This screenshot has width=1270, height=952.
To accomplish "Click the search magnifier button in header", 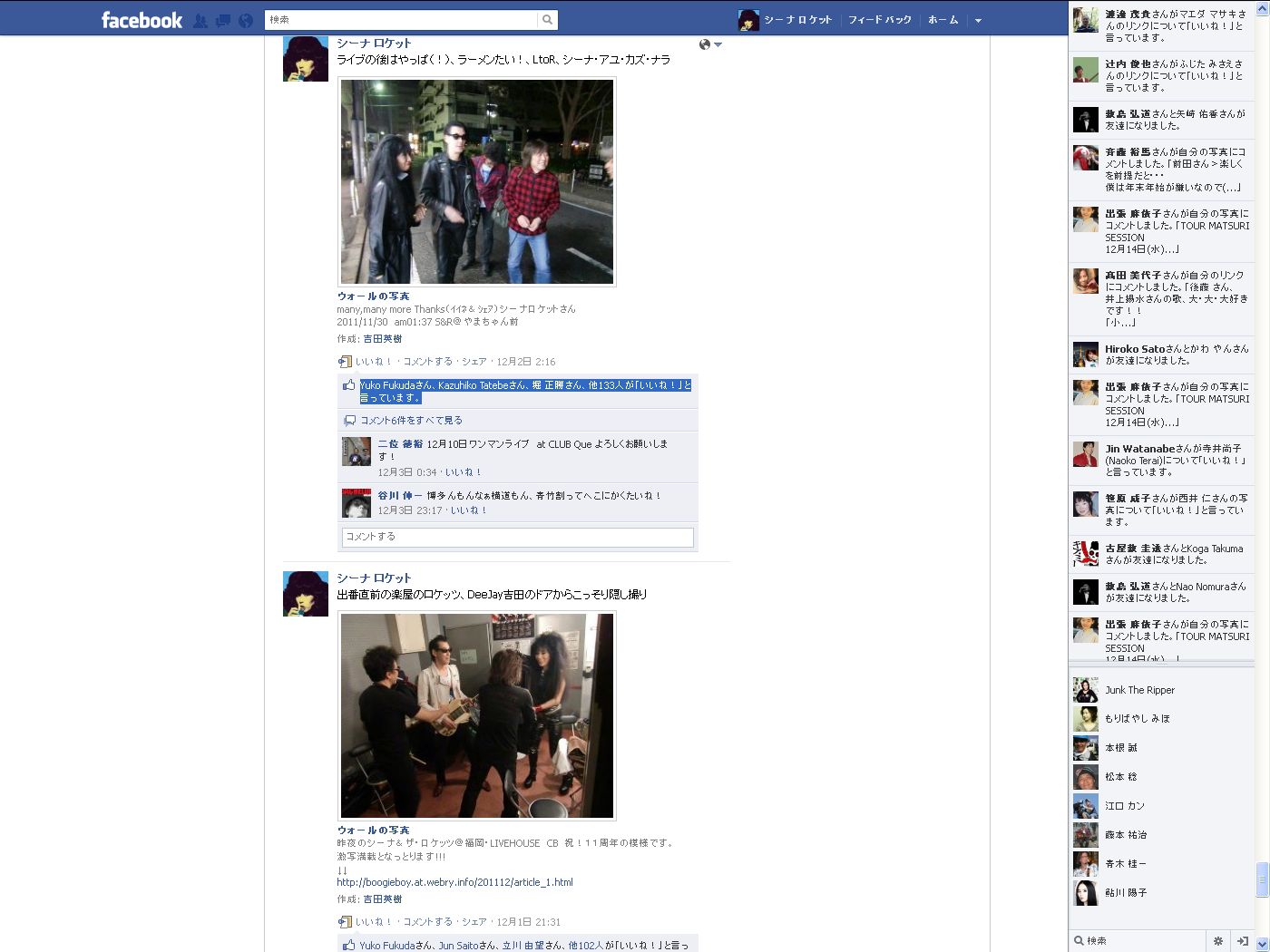I will tap(547, 20).
